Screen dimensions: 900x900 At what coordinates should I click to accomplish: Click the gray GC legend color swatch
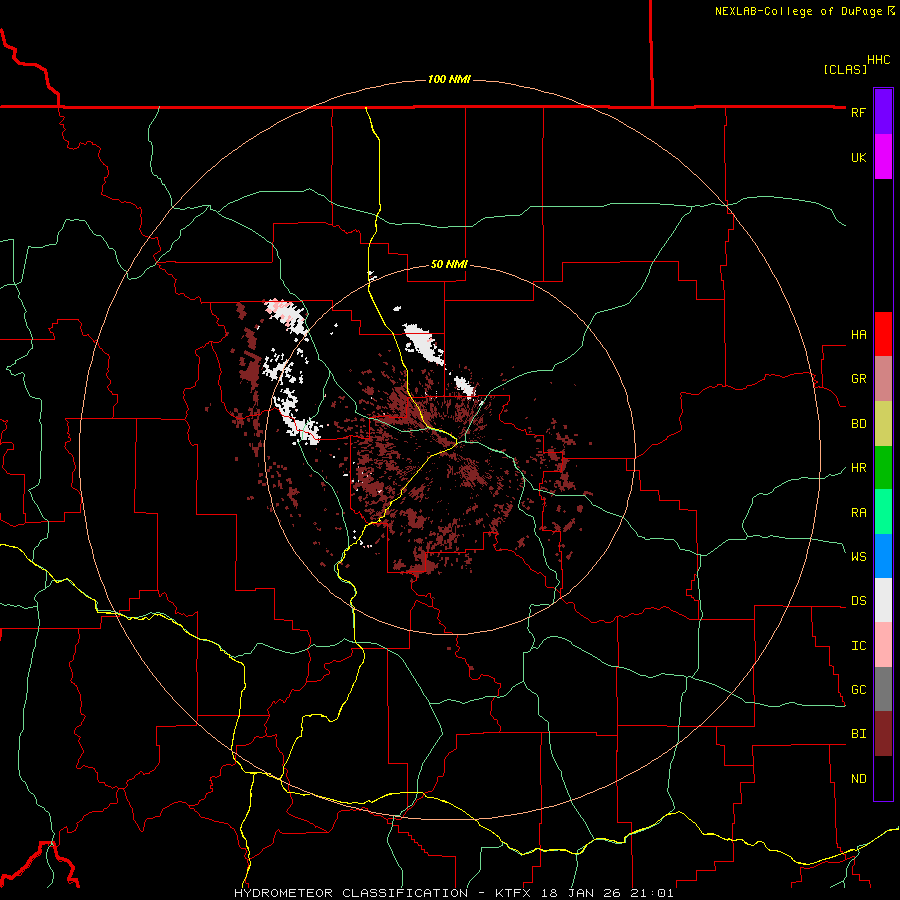click(x=883, y=689)
